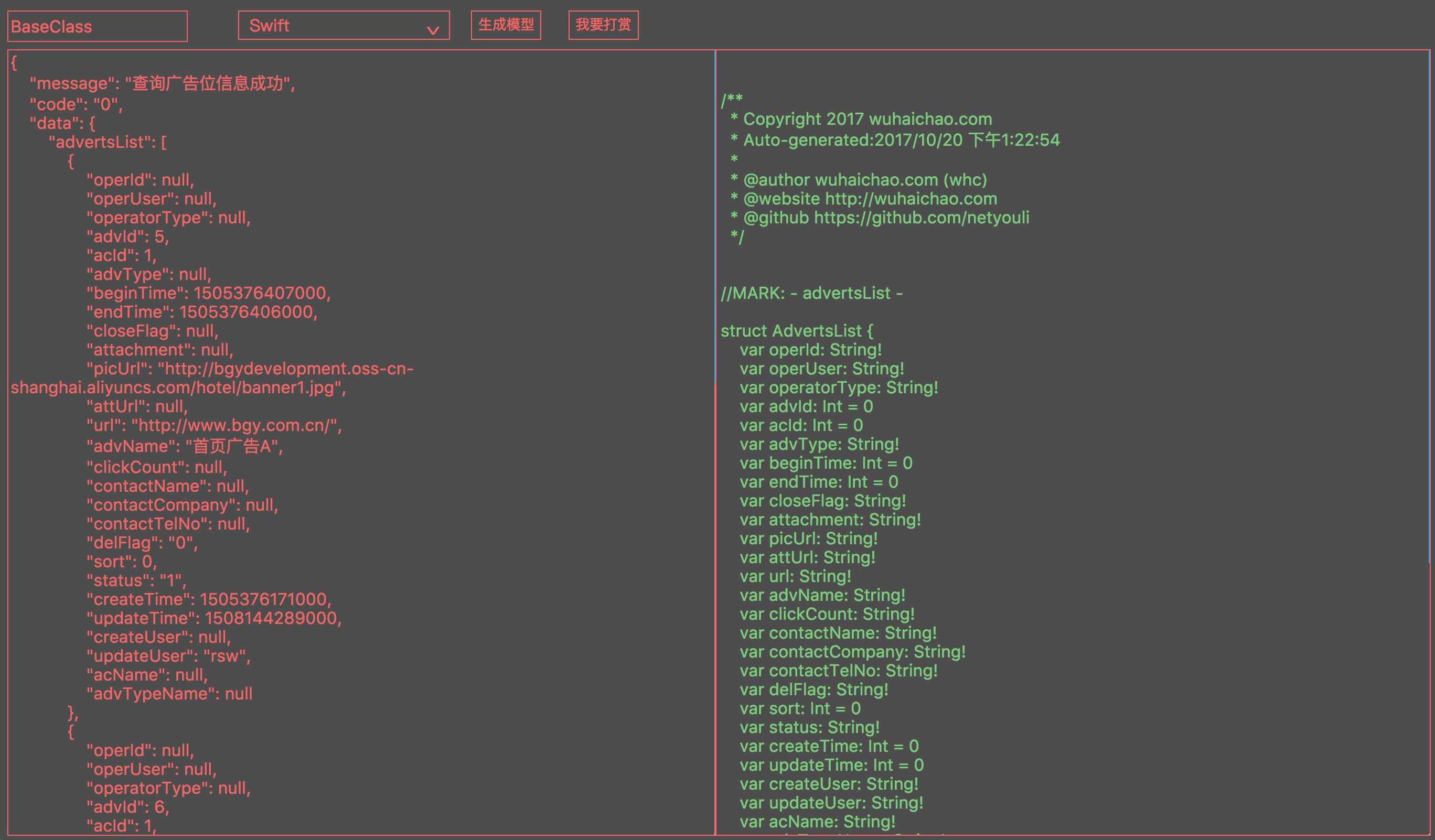1435x840 pixels.
Task: Click the var endTime: Int = 0 line
Action: (819, 482)
